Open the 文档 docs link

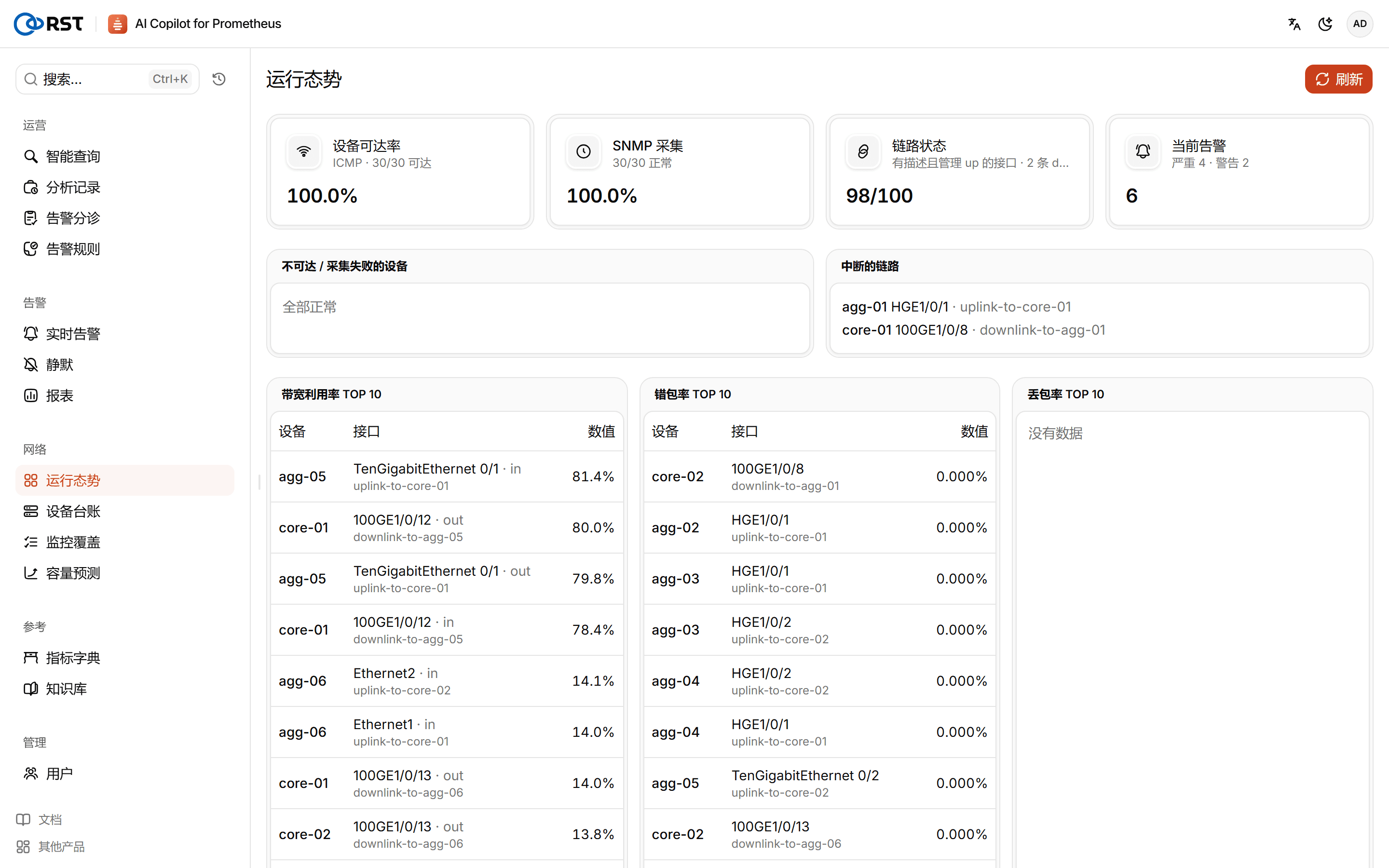39,820
